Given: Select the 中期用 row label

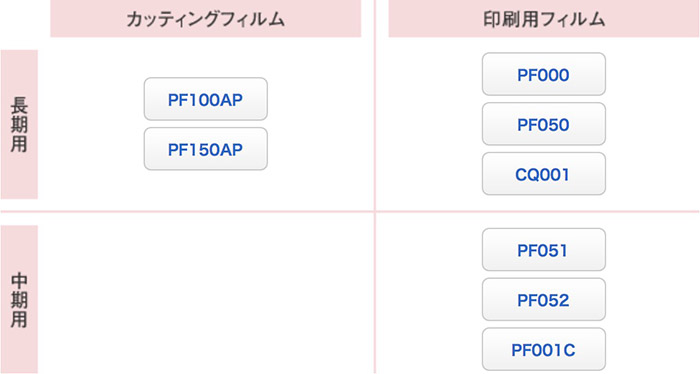Looking at the screenshot, I should [x=19, y=299].
